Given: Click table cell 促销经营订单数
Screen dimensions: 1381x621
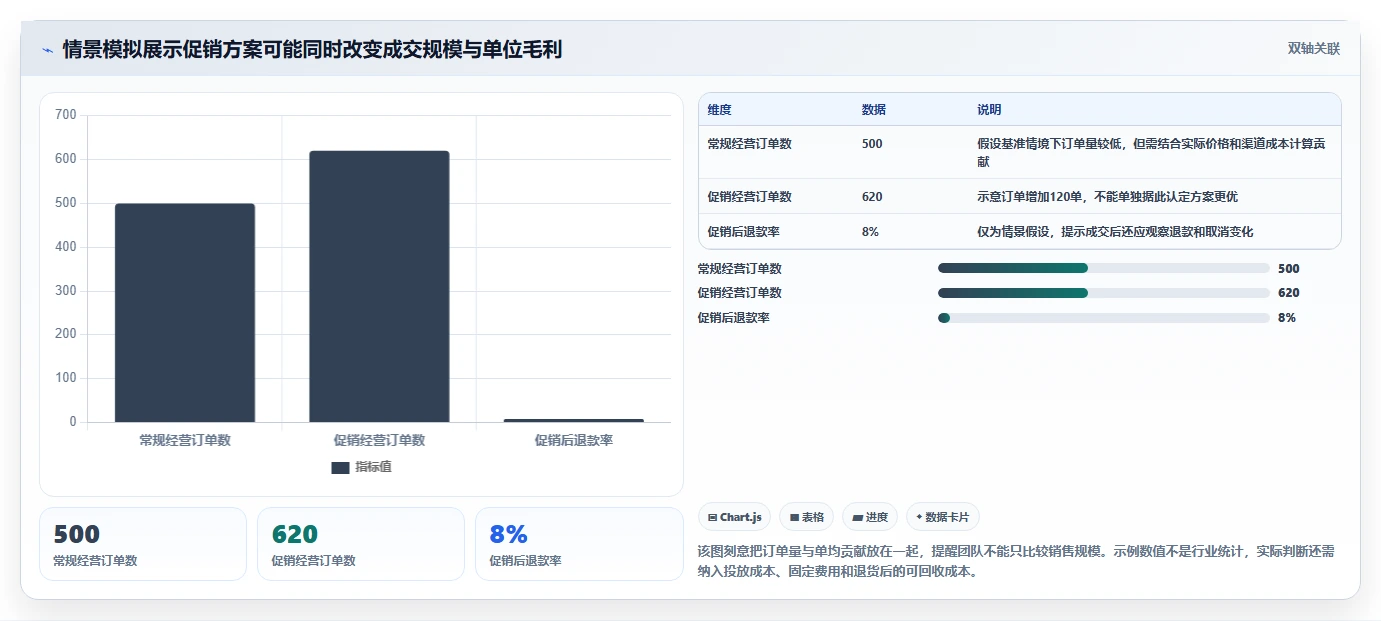Looking at the screenshot, I should tap(749, 197).
